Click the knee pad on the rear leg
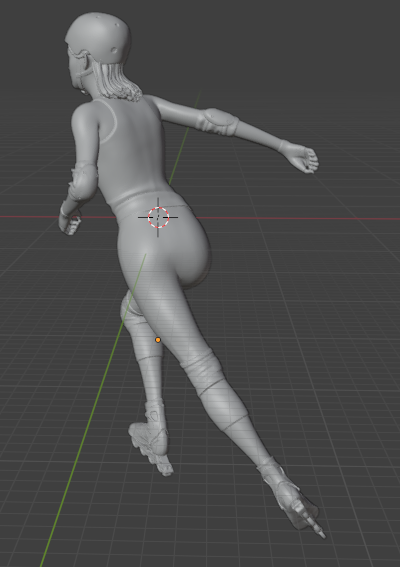 tap(130, 309)
